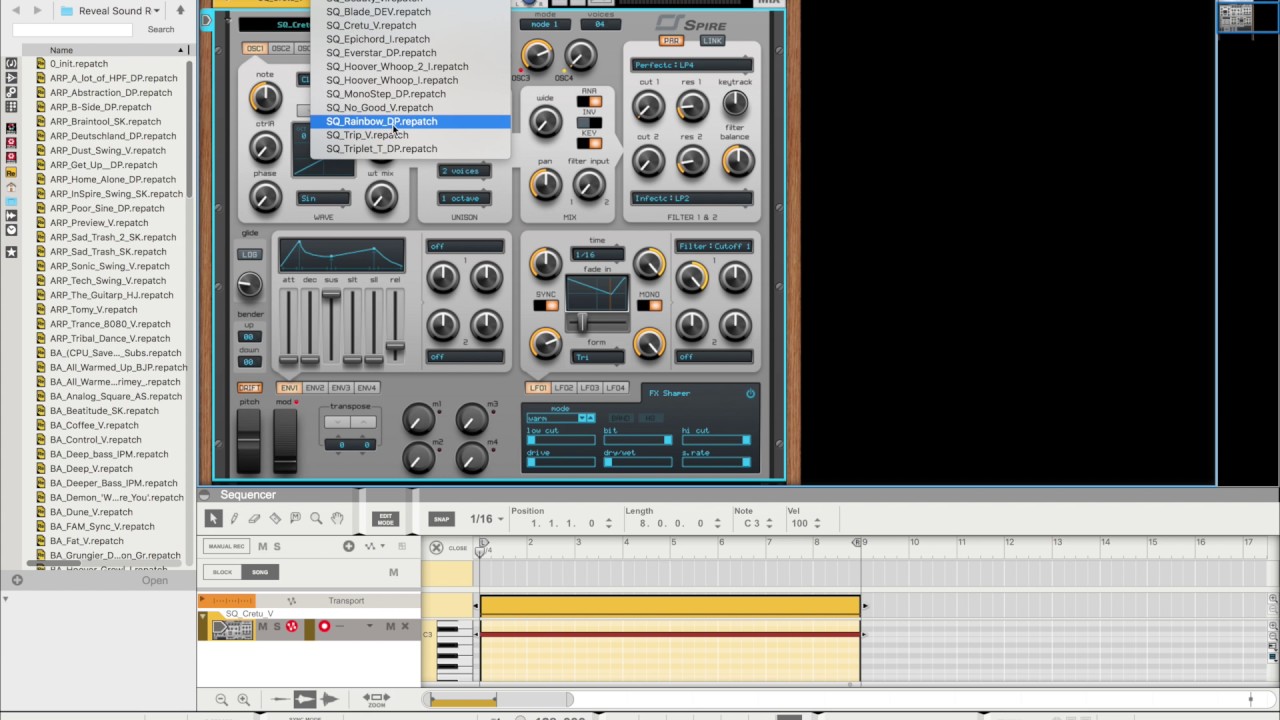The width and height of the screenshot is (1280, 720).
Task: Switch to the OSC1 tab
Action: point(255,48)
